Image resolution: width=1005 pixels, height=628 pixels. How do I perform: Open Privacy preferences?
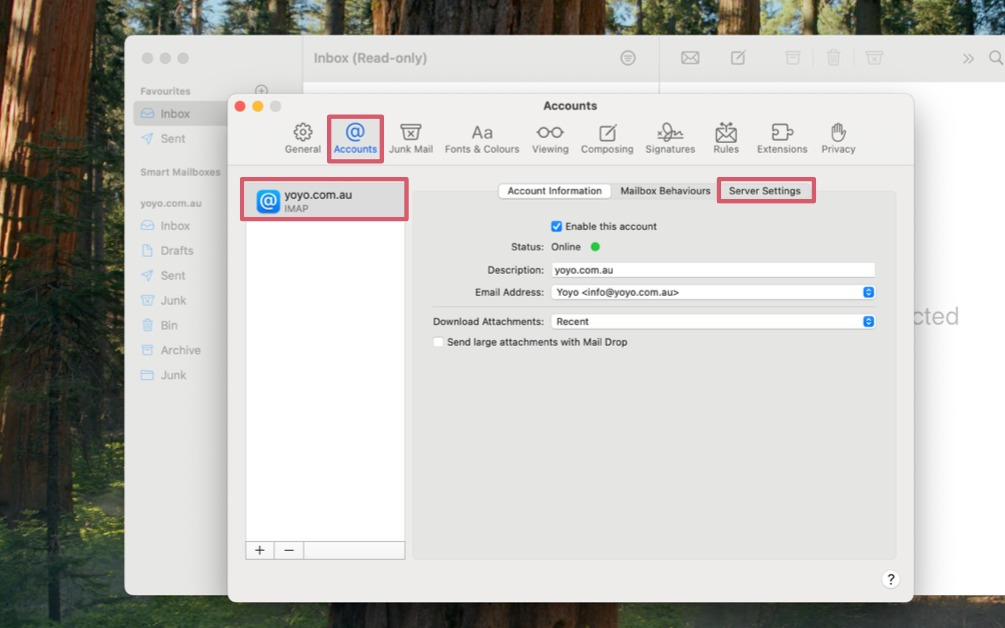[838, 138]
